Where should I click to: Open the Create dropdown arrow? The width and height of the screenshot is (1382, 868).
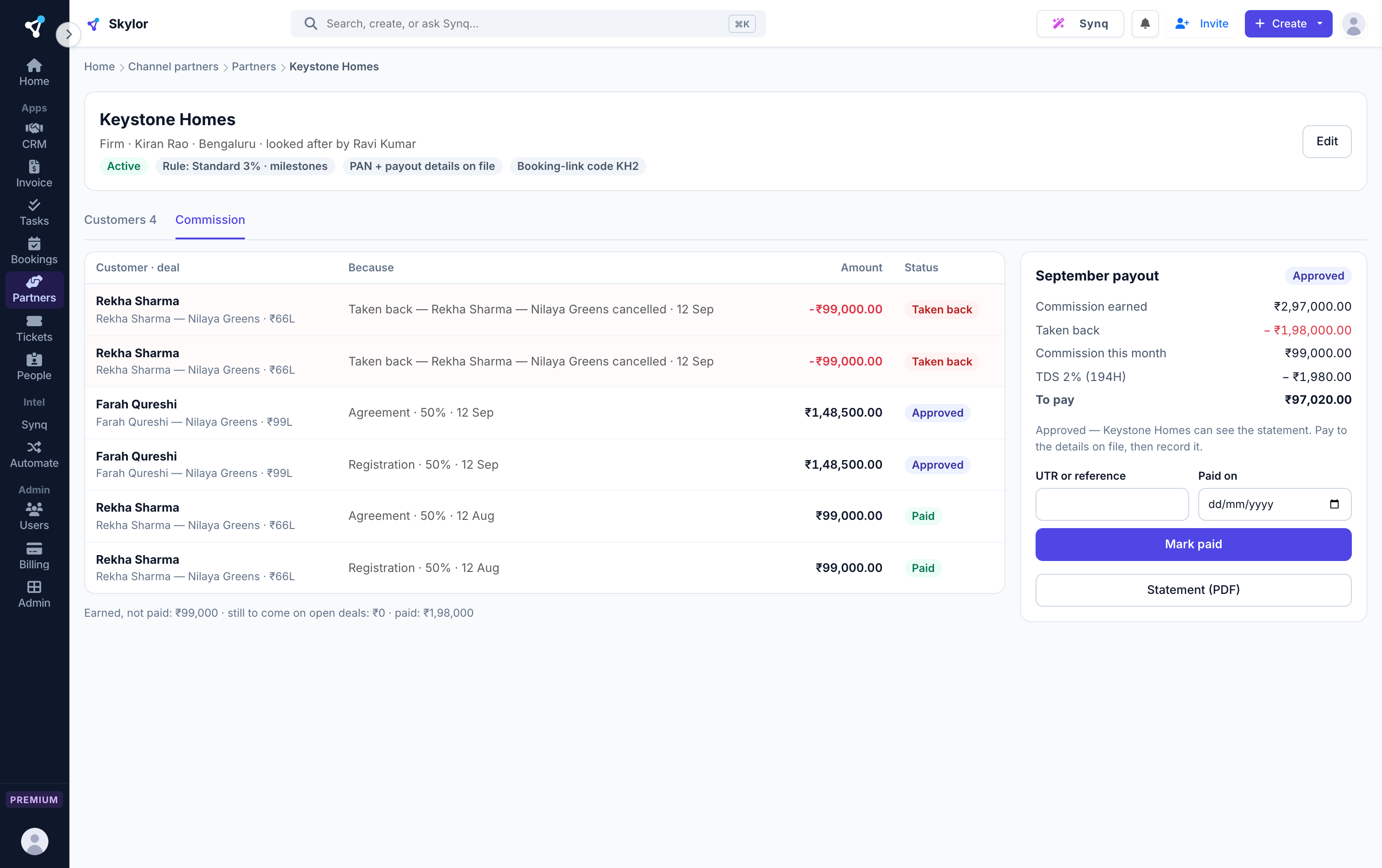[1319, 23]
